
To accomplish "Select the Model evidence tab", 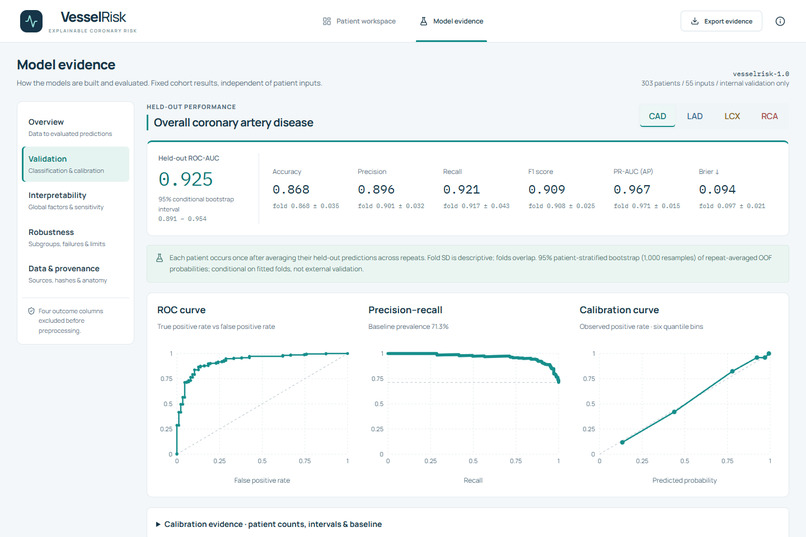I will click(451, 21).
